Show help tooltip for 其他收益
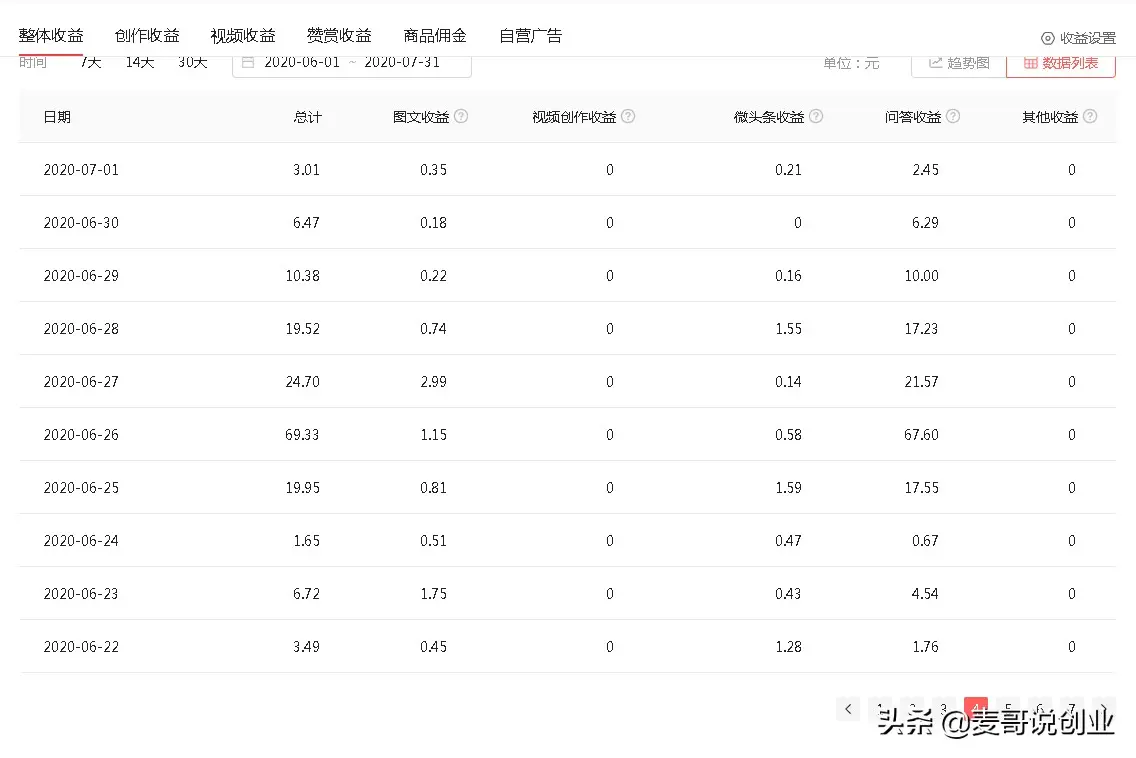This screenshot has width=1136, height=758. (x=1090, y=116)
